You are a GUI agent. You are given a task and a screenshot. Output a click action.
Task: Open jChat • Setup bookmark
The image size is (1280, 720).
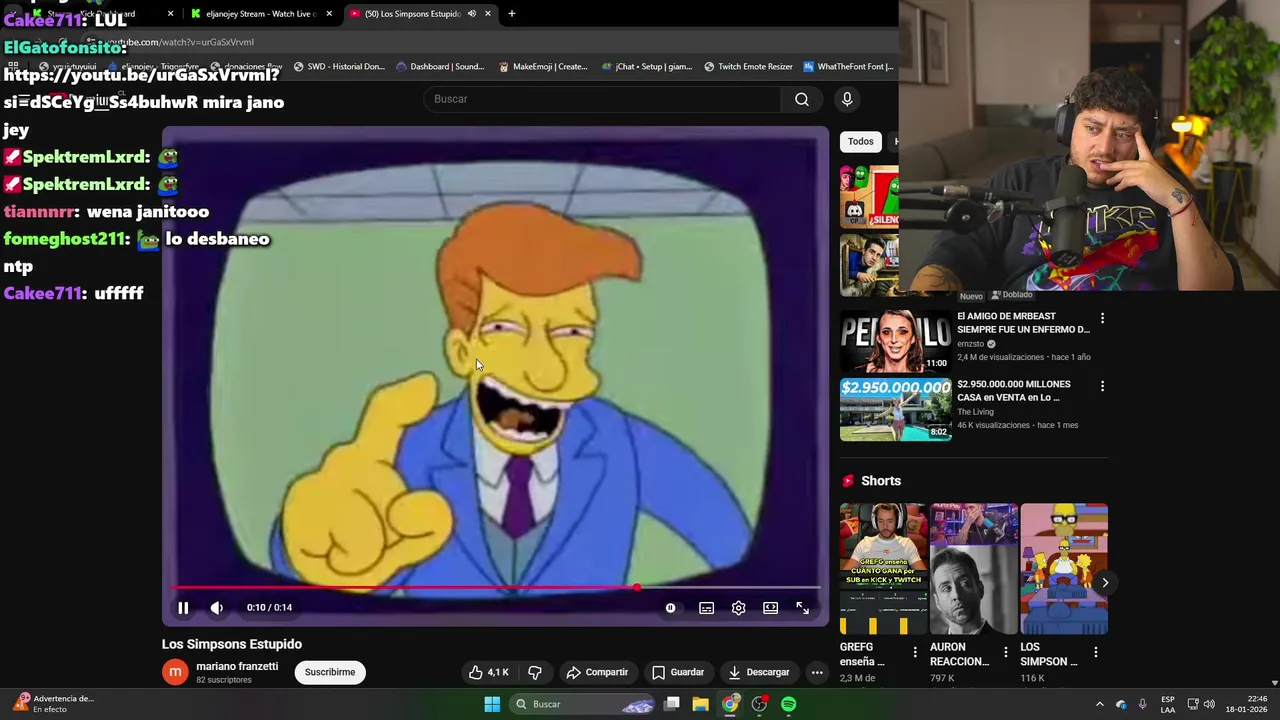pyautogui.click(x=647, y=67)
